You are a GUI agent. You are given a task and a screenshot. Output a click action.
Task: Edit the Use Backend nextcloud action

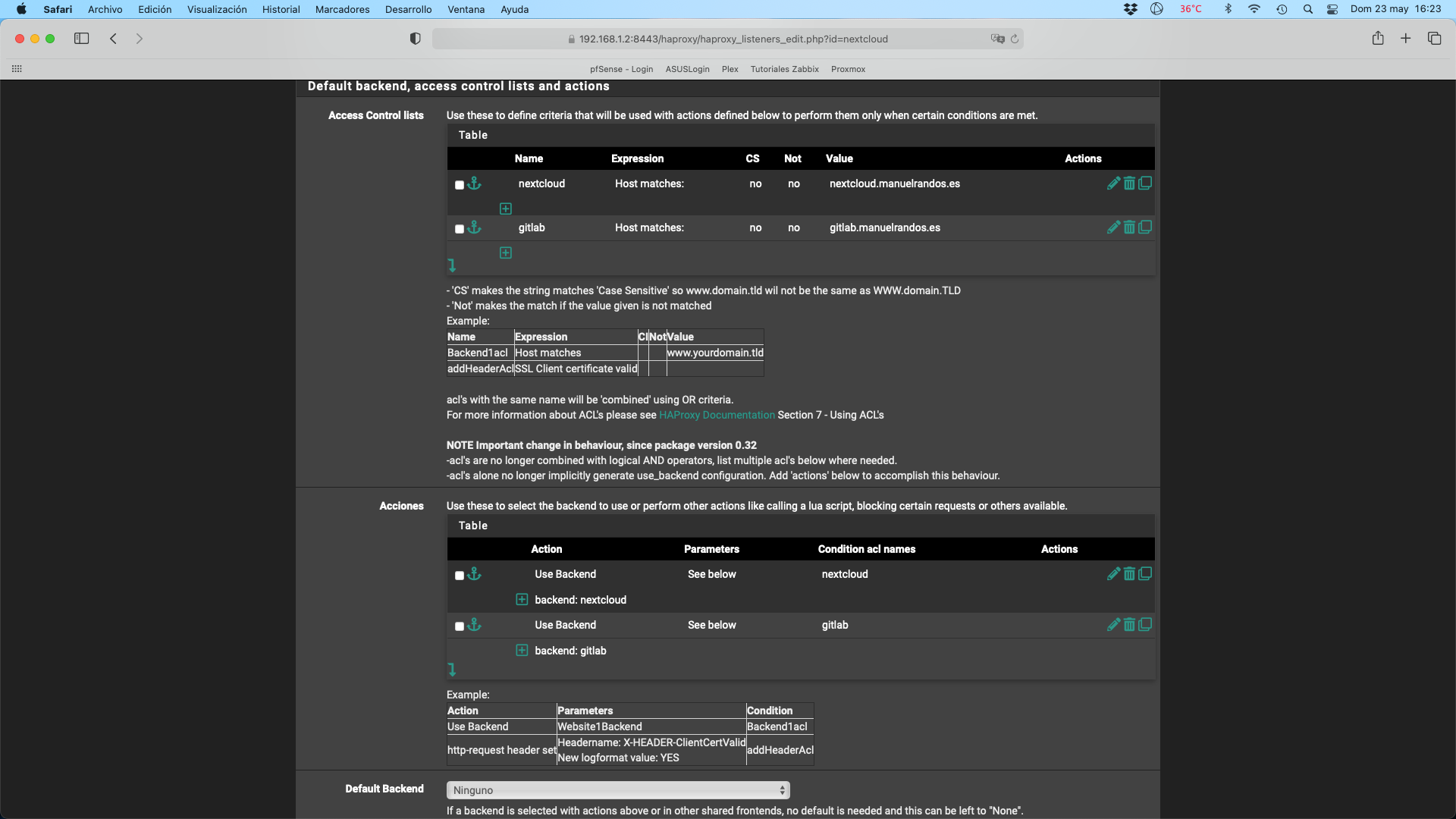pos(1113,574)
